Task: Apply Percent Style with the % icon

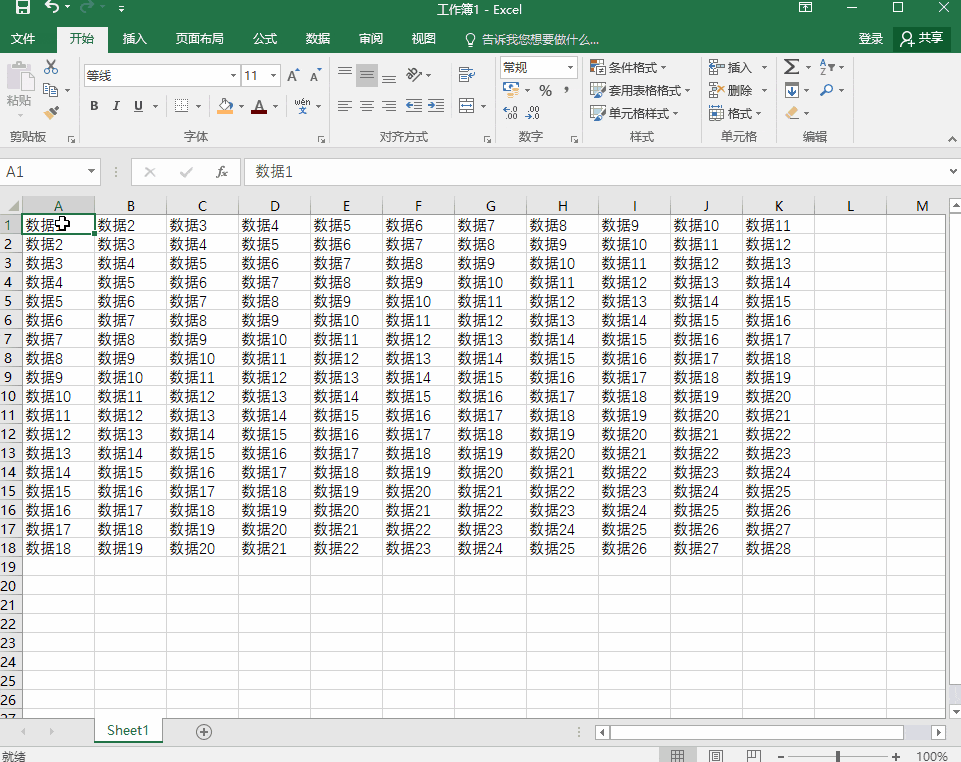Action: (x=545, y=91)
